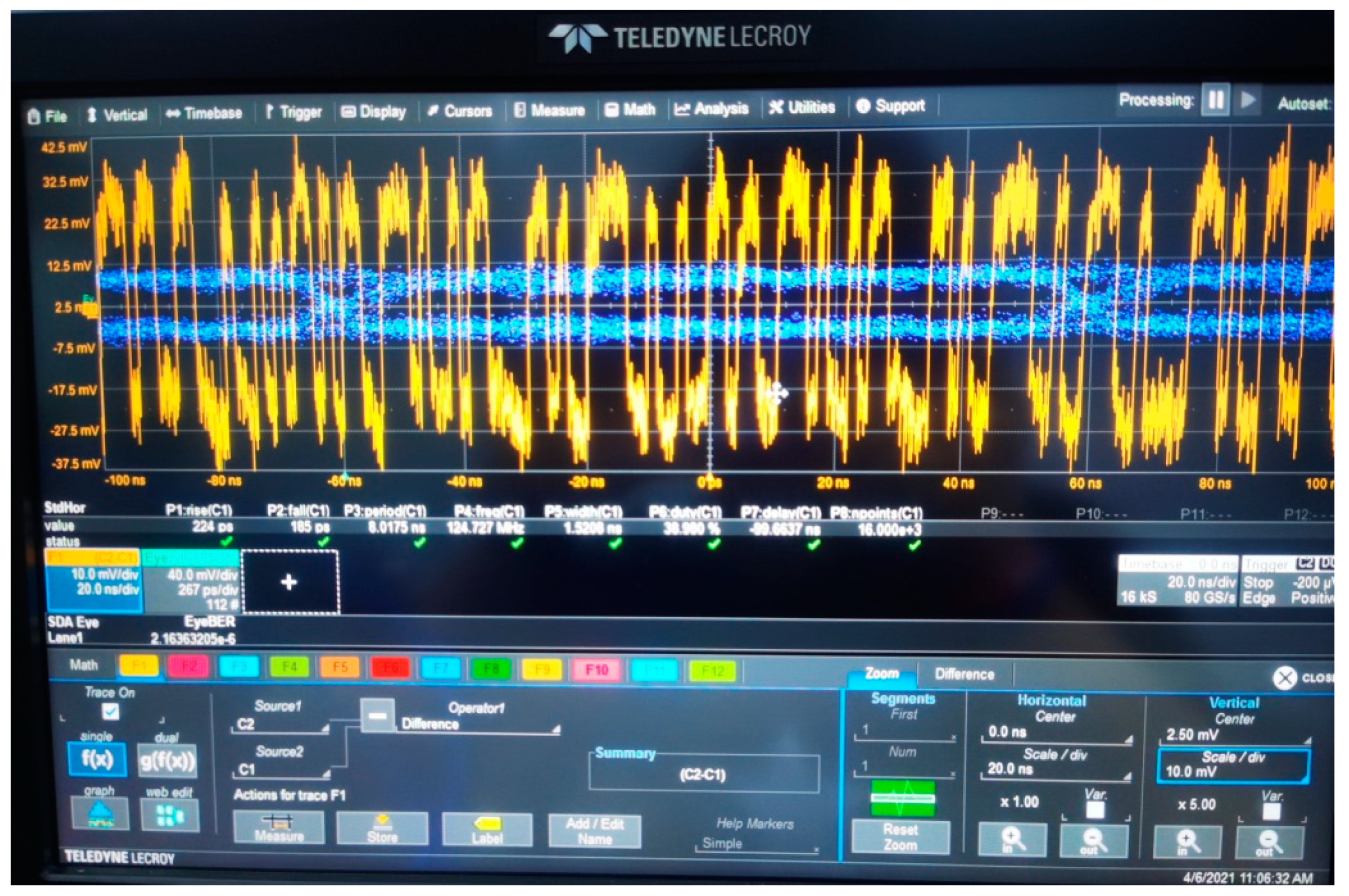The height and width of the screenshot is (896, 1349).
Task: Toggle the Trace On checkbox
Action: point(110,712)
